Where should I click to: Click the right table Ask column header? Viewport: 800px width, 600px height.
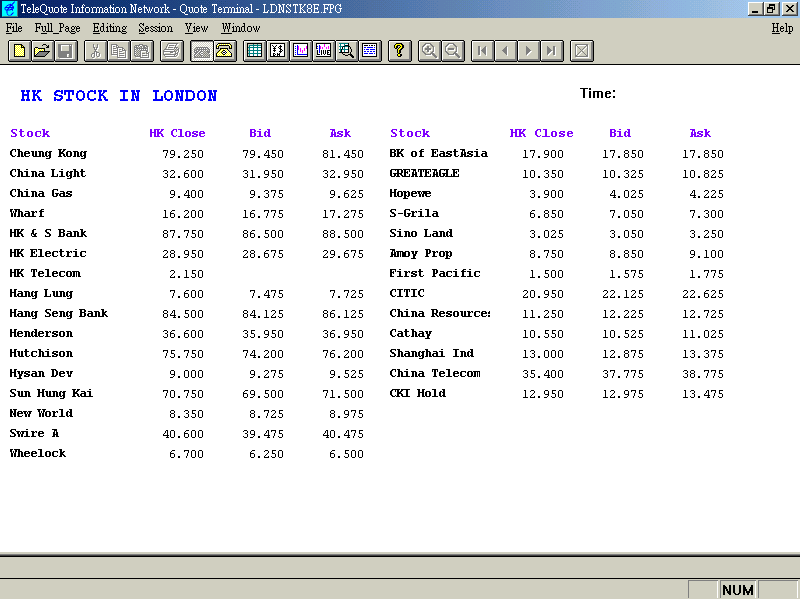(700, 133)
